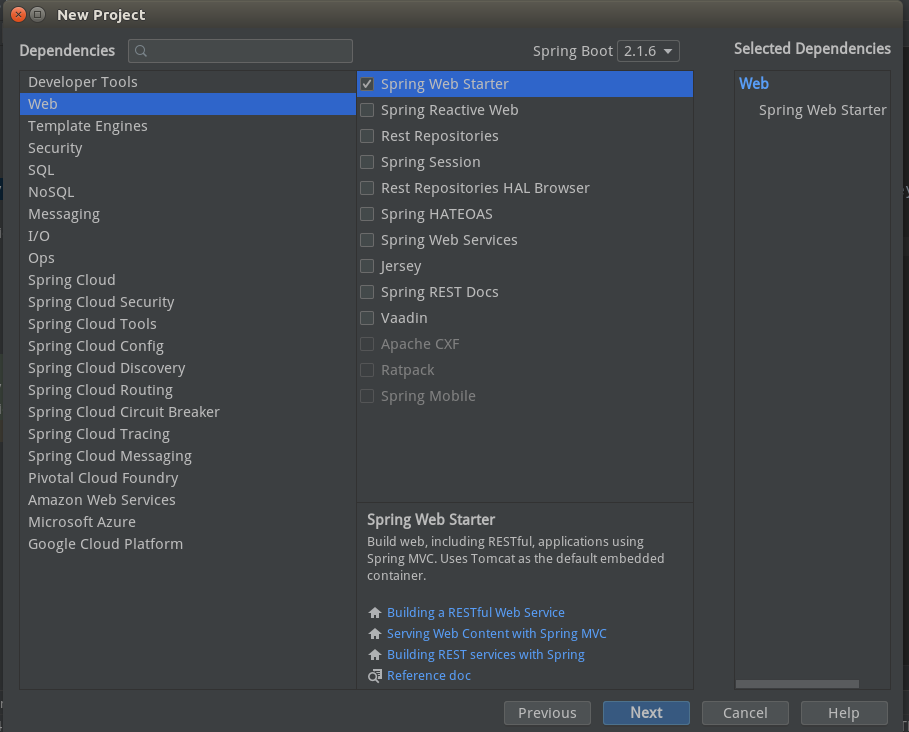The height and width of the screenshot is (732, 909).
Task: Click the Next button
Action: coord(646,713)
